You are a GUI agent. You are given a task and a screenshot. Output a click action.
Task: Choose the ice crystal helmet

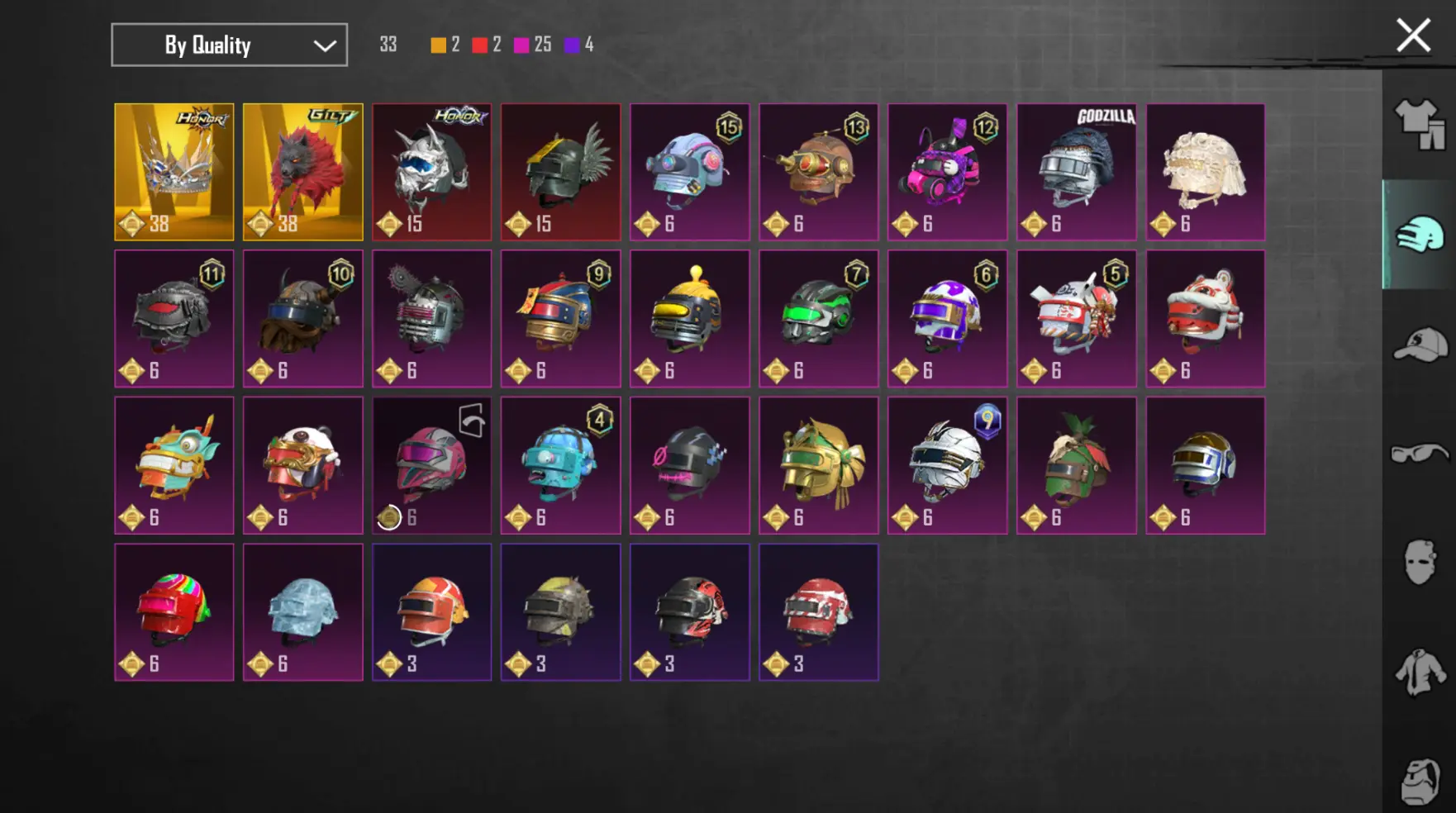(x=303, y=612)
